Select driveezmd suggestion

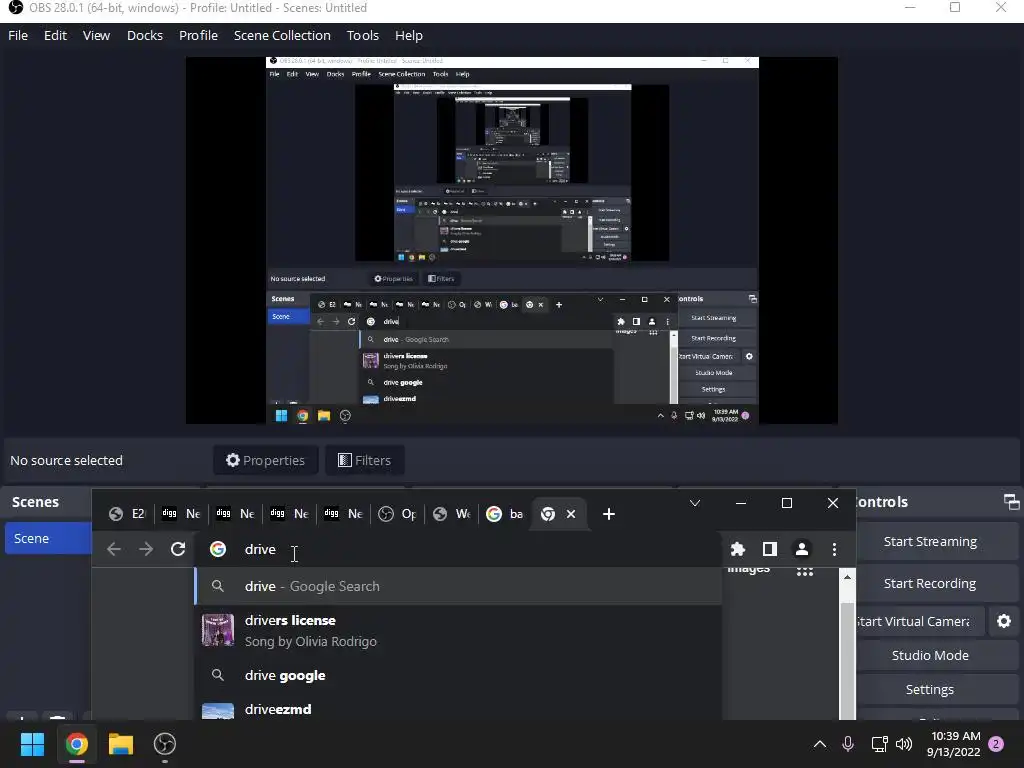pos(458,709)
